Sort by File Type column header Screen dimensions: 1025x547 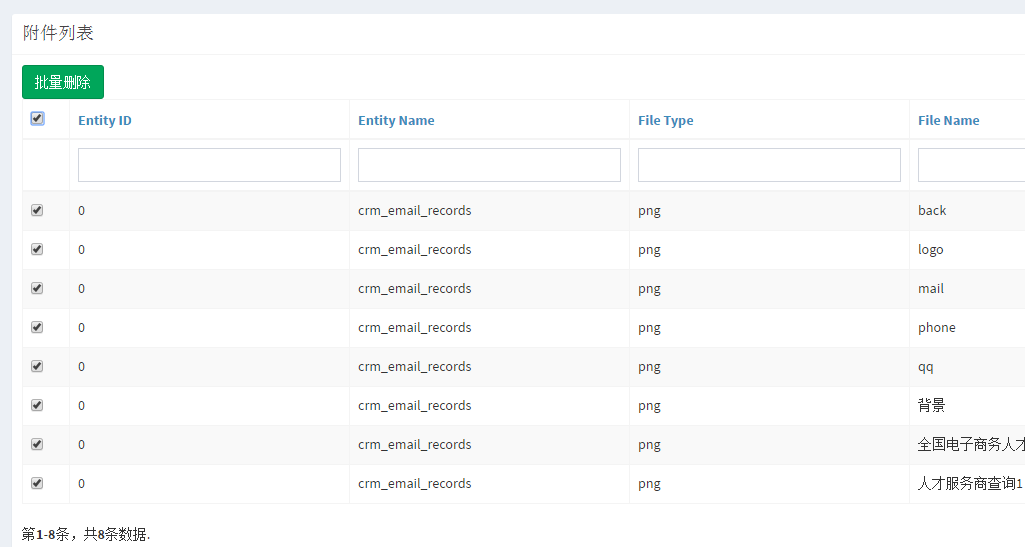665,121
